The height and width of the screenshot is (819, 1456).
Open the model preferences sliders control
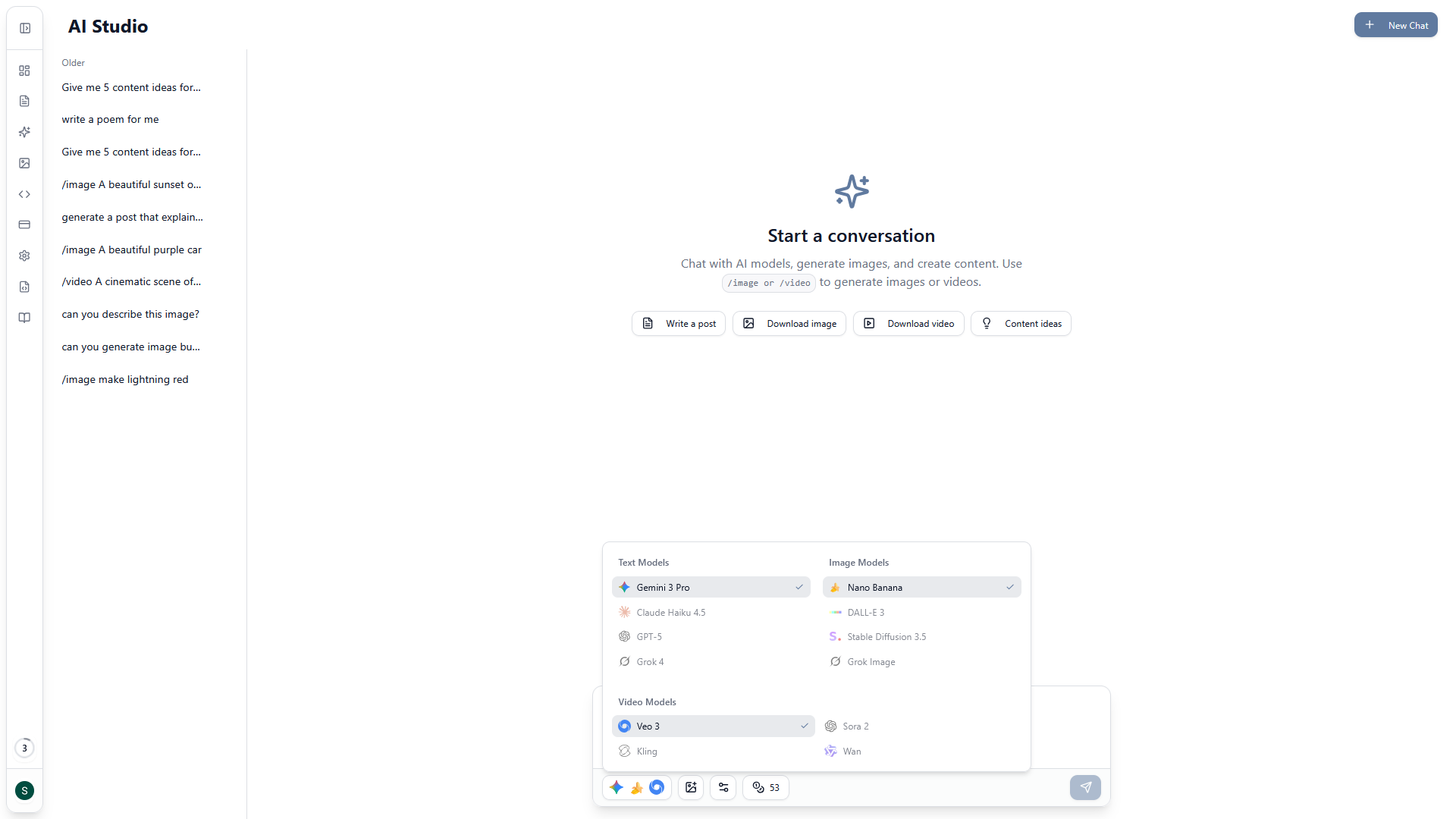pos(723,787)
